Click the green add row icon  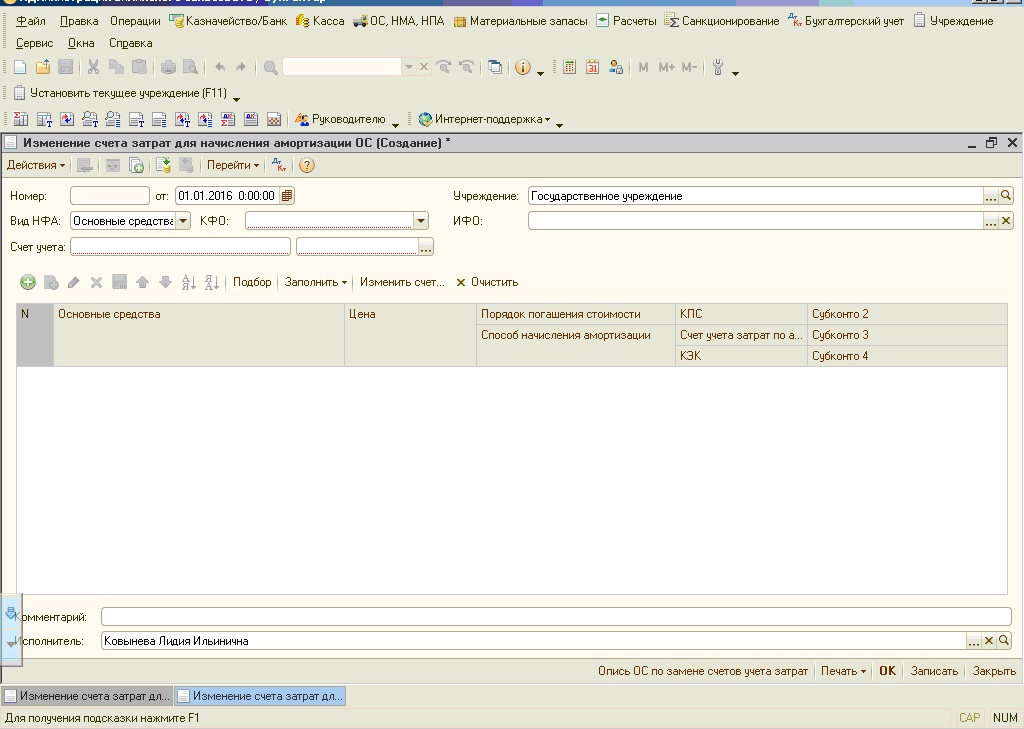coord(27,282)
